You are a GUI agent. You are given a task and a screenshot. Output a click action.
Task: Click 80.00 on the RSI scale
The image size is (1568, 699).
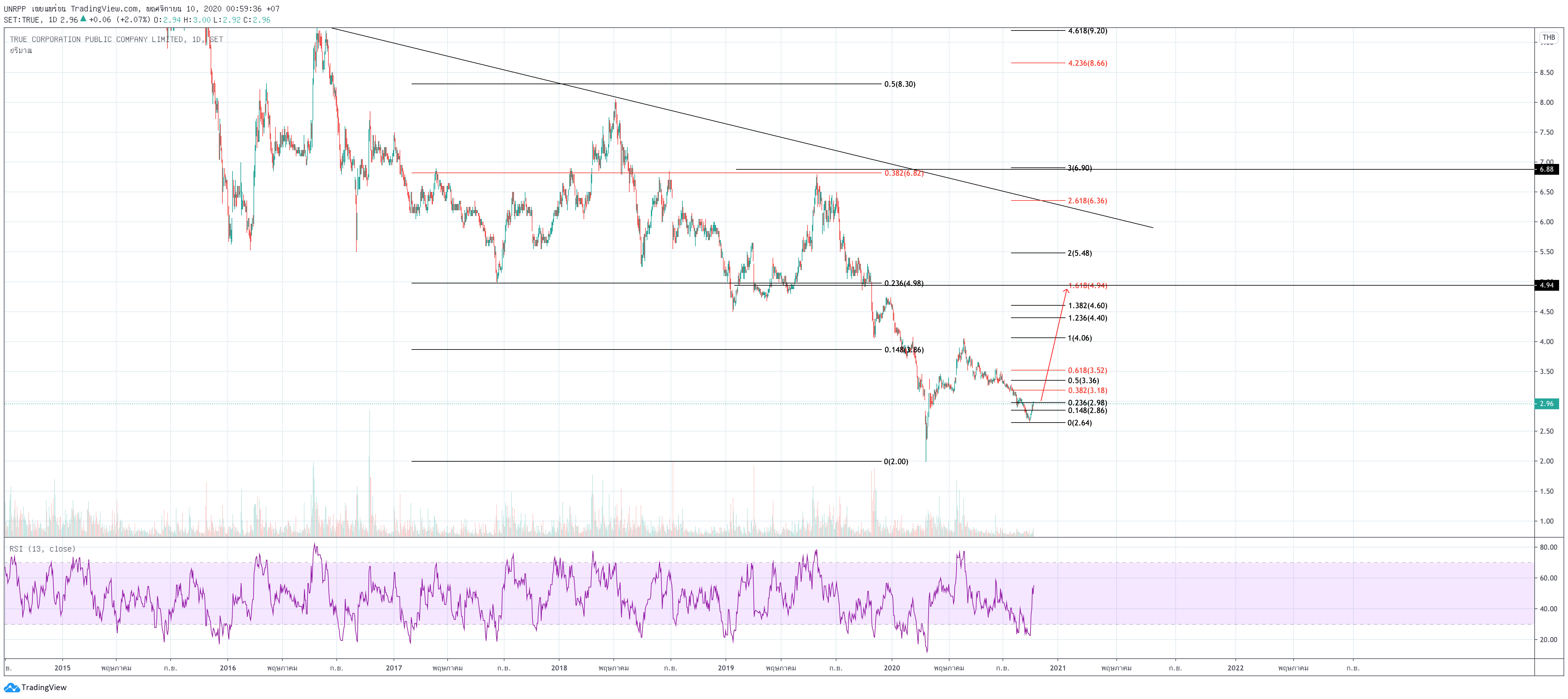coord(1549,547)
